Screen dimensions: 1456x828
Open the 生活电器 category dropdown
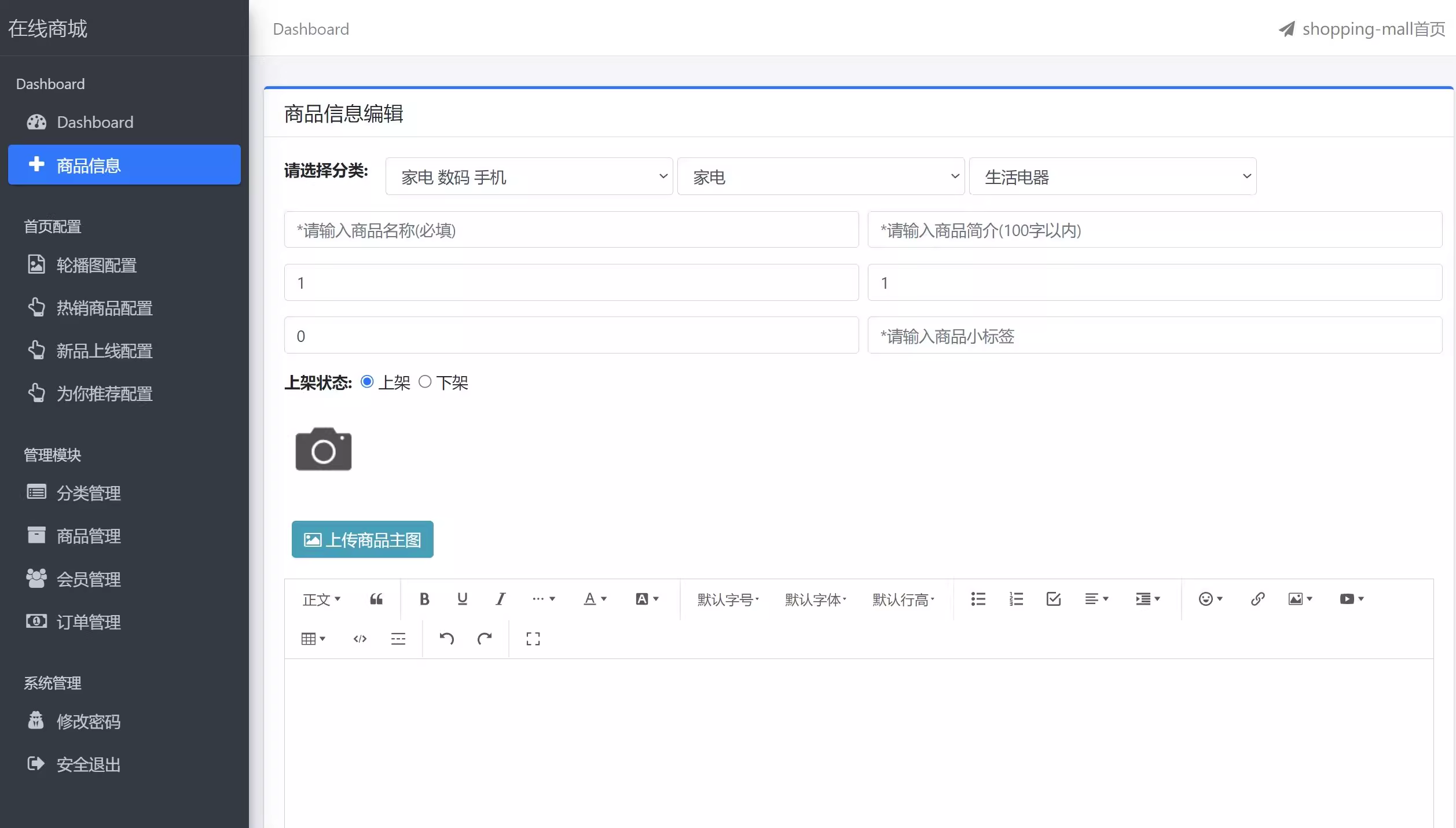click(1113, 176)
